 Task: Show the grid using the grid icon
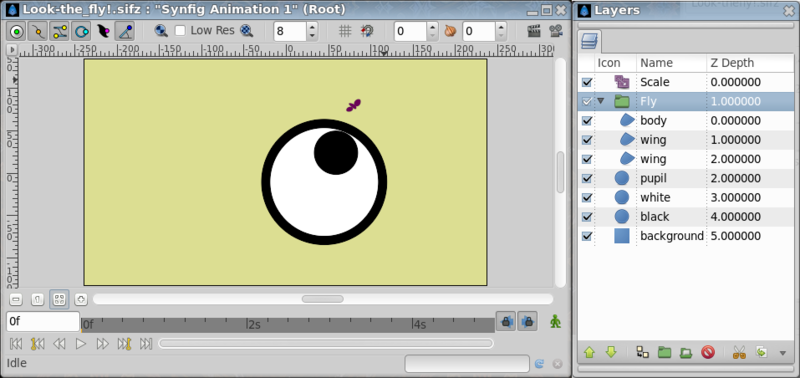point(345,31)
